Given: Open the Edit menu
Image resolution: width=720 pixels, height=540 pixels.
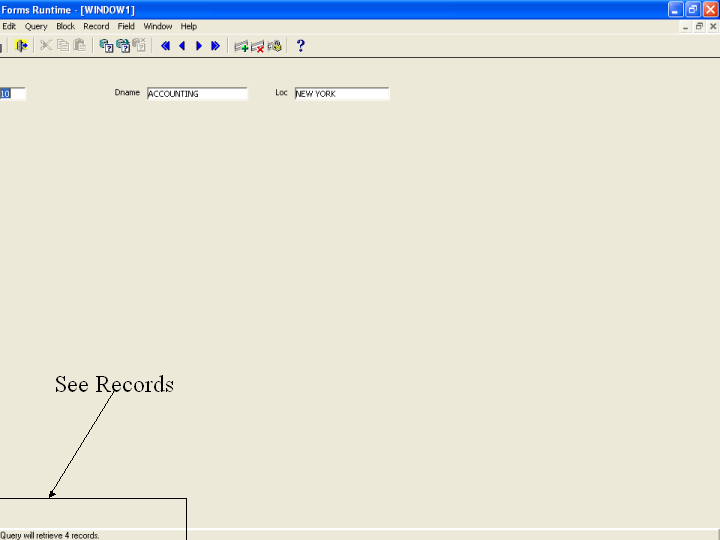Looking at the screenshot, I should (x=9, y=27).
